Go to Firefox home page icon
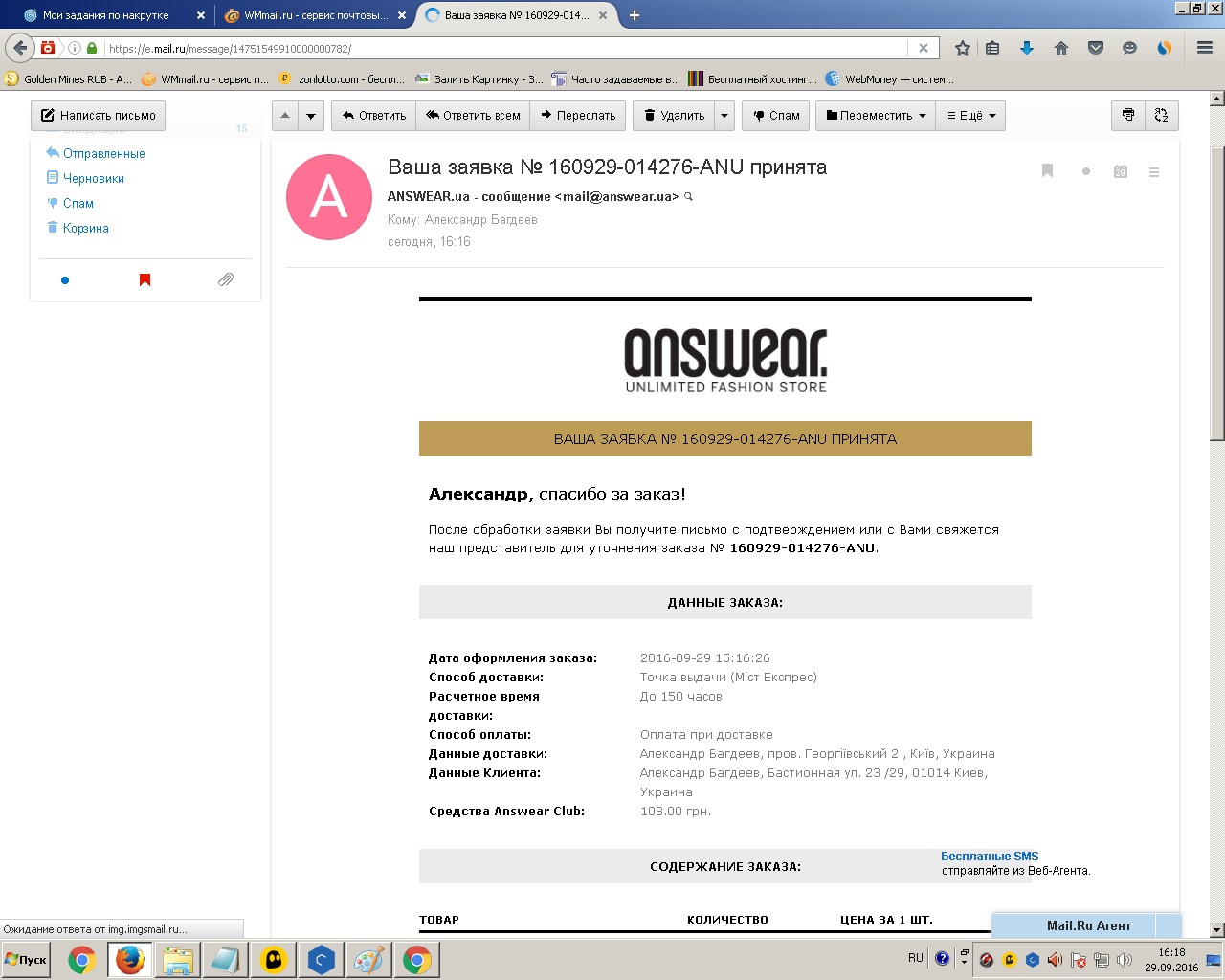This screenshot has height=980, width=1225. 1061,48
